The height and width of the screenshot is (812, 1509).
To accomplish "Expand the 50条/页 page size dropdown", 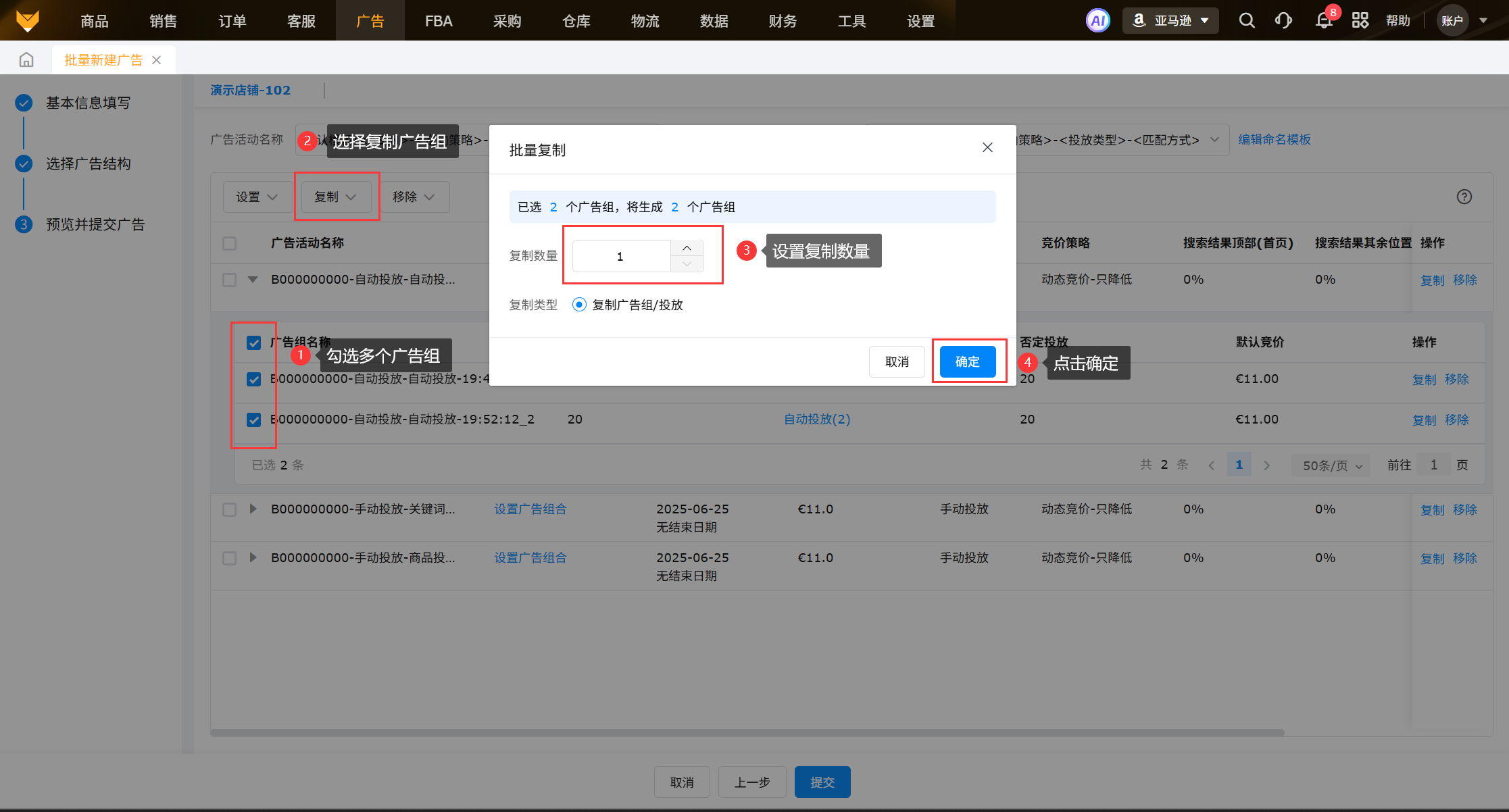I will (x=1331, y=465).
